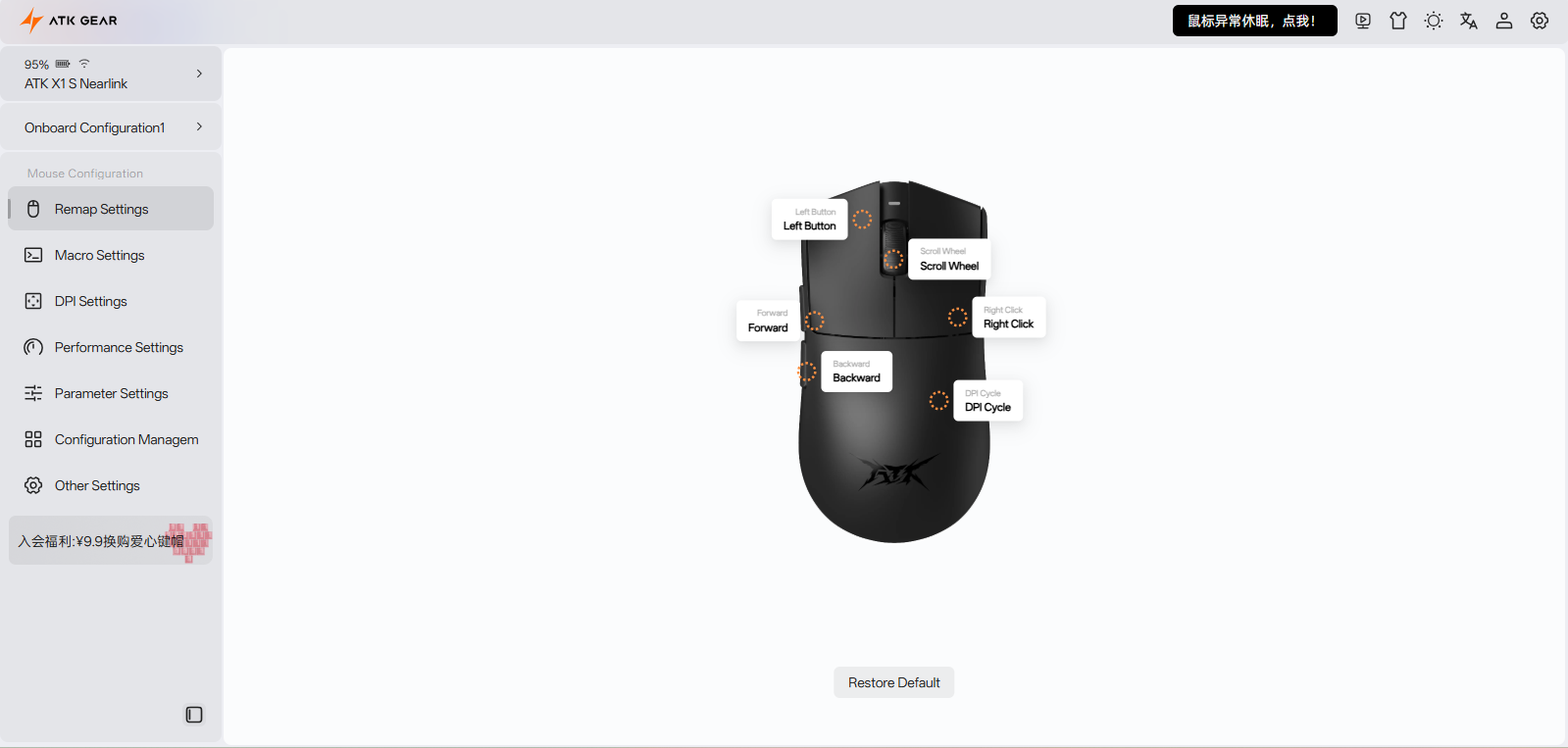Go to Parameter Settings

111,393
